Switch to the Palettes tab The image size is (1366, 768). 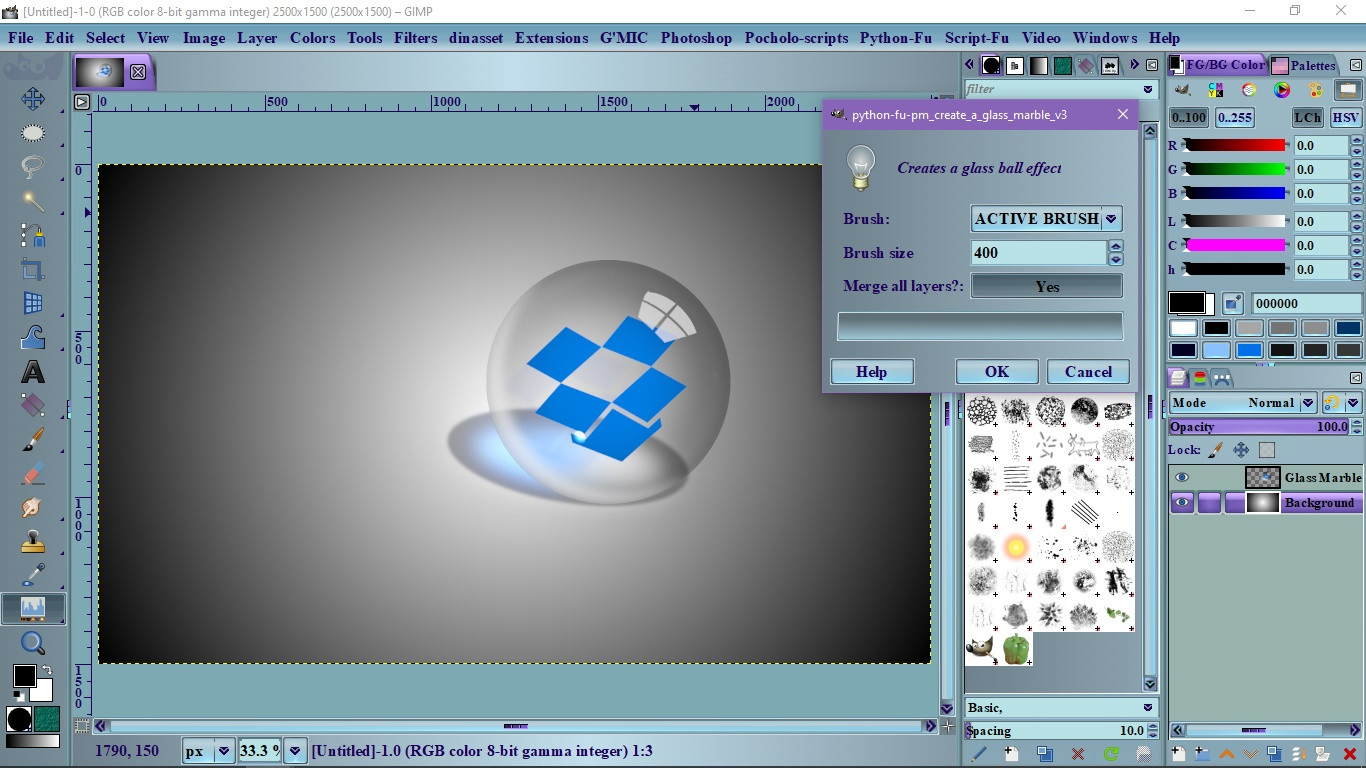[x=1304, y=65]
